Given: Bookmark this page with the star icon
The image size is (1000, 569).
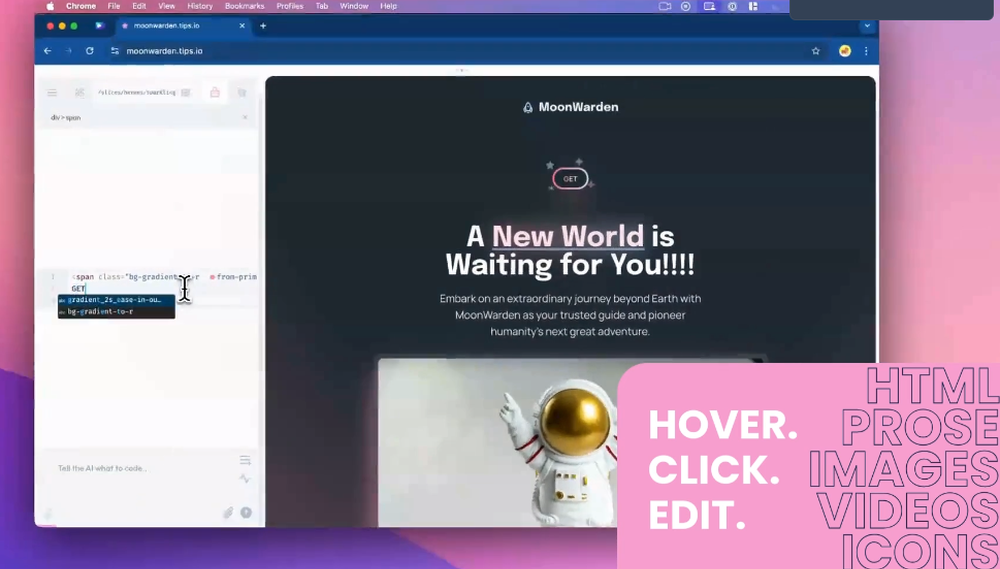Looking at the screenshot, I should point(816,51).
